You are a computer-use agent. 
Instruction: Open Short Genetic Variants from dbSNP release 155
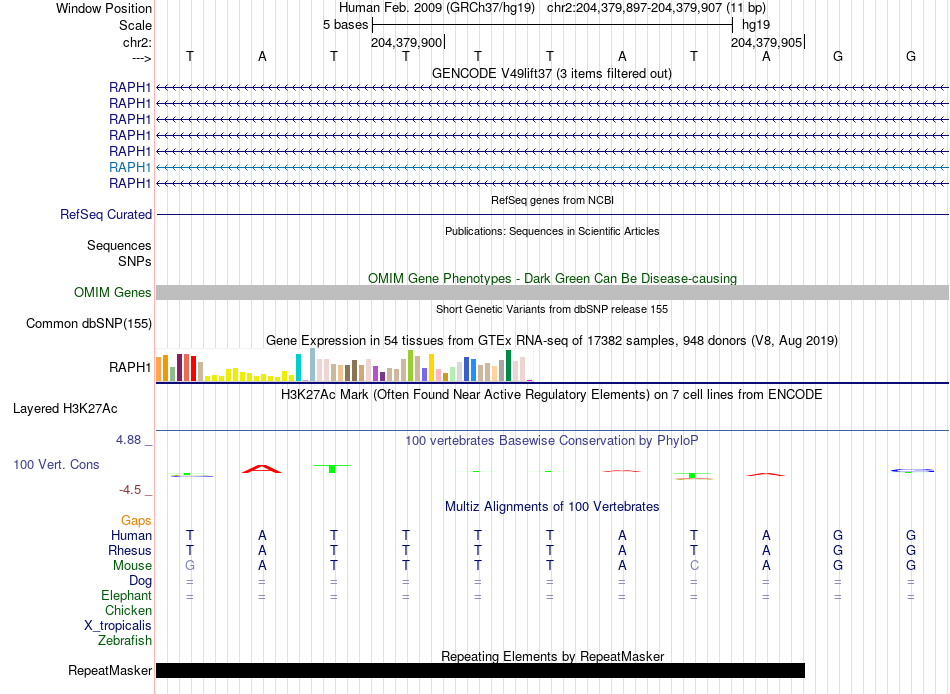(x=552, y=309)
